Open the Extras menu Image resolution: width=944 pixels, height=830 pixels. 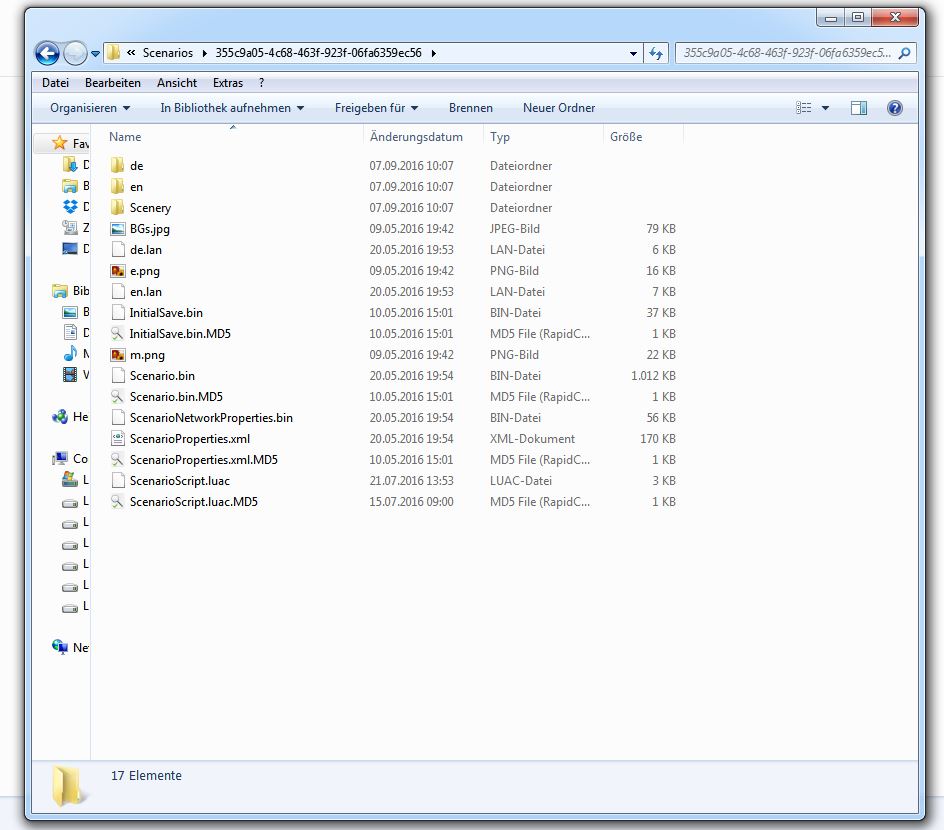coord(228,83)
